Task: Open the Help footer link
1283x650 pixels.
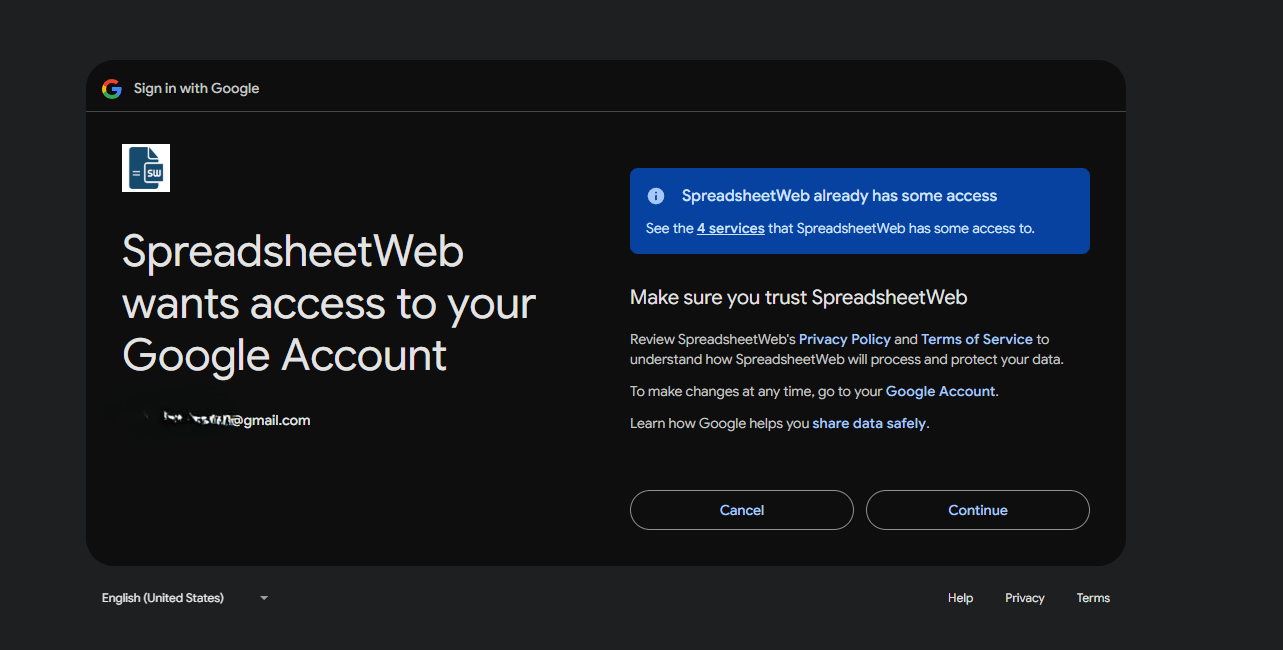Action: coord(960,598)
